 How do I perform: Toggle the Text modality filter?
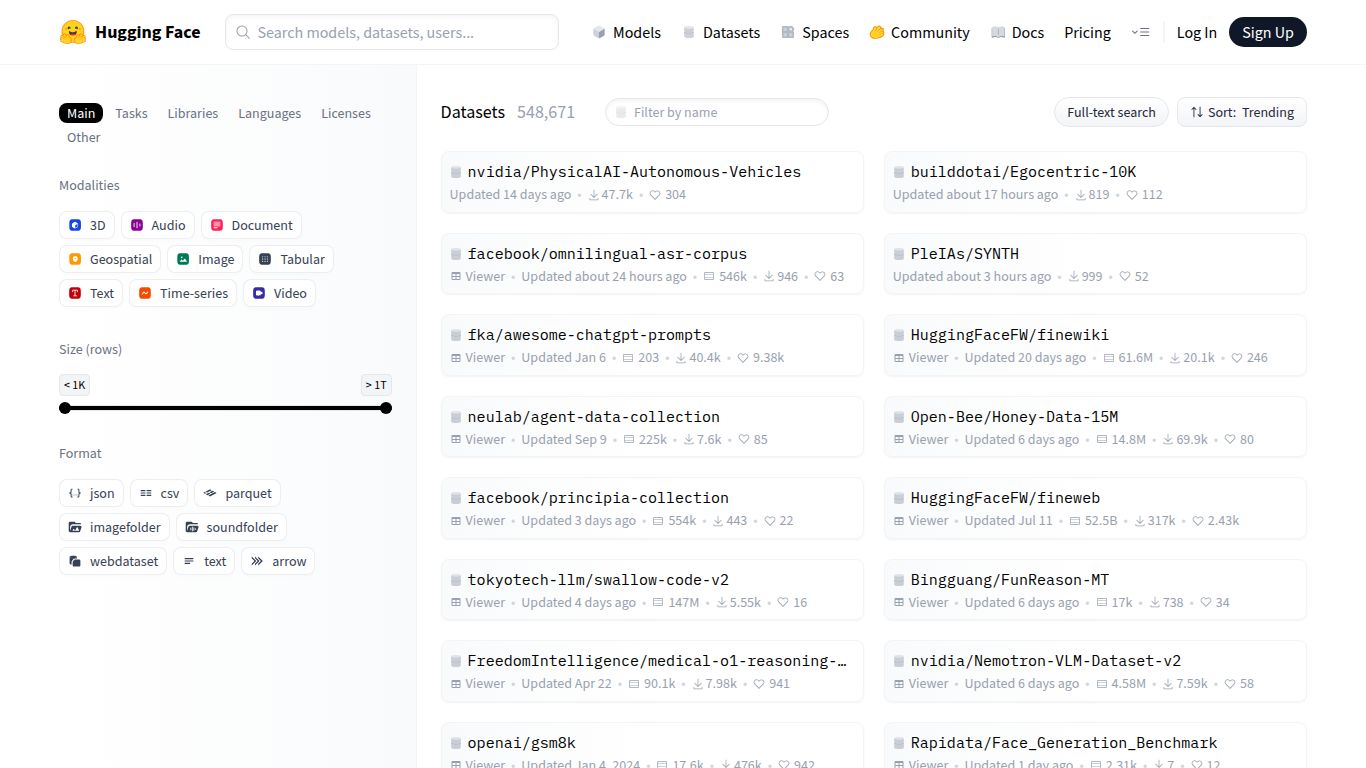91,293
